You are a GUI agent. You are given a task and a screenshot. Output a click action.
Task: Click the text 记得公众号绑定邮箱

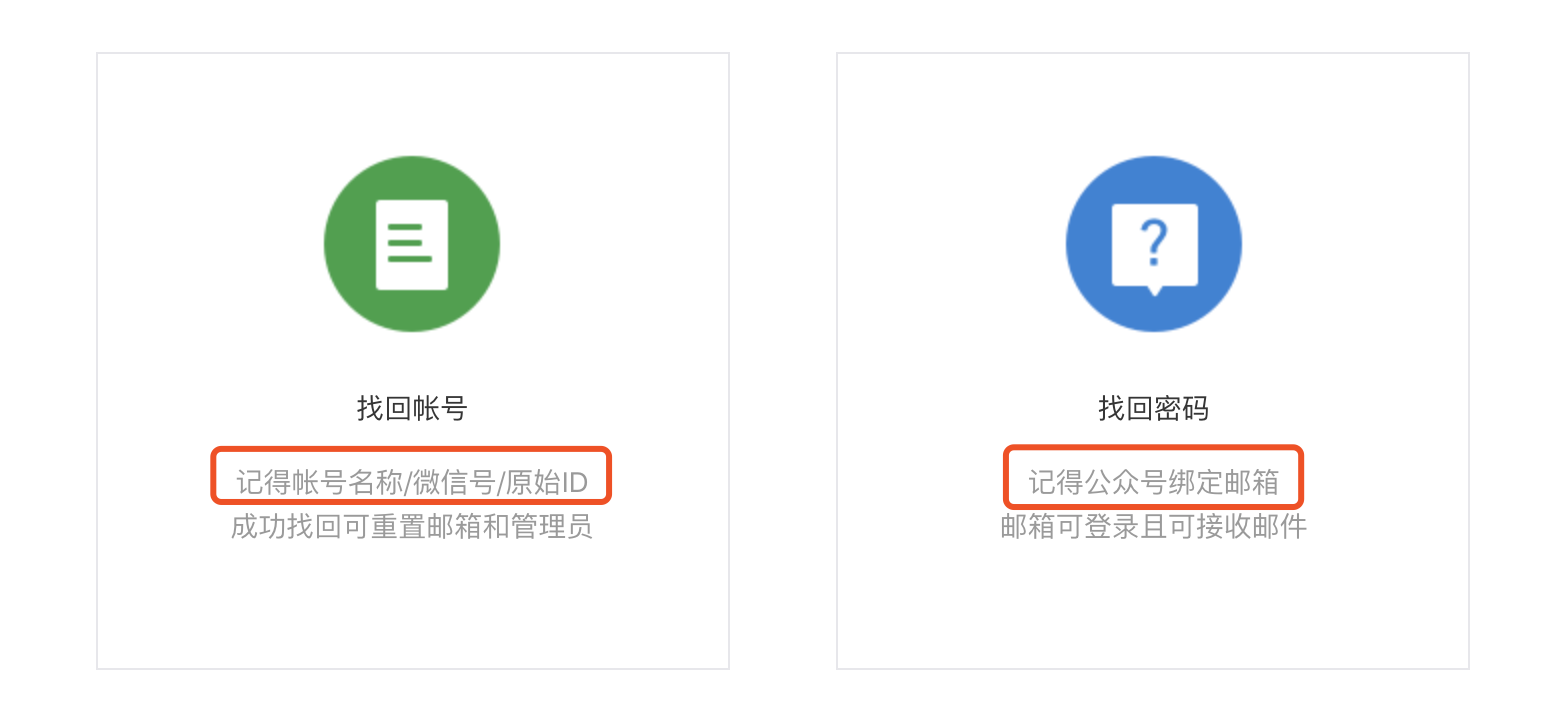[x=1153, y=483]
